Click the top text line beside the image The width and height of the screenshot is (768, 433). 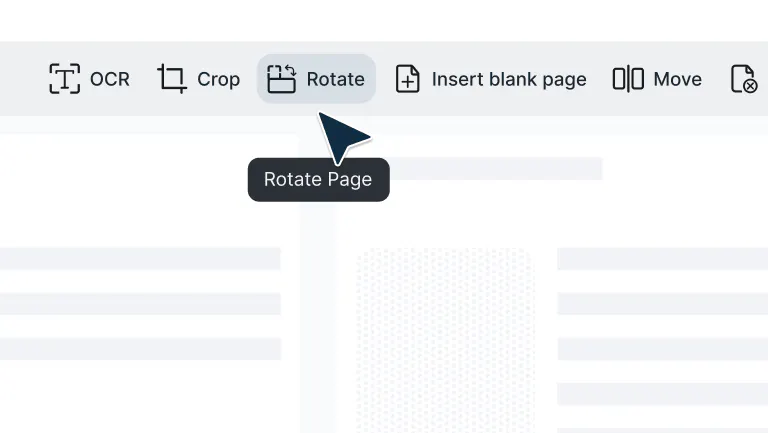pyautogui.click(x=662, y=259)
